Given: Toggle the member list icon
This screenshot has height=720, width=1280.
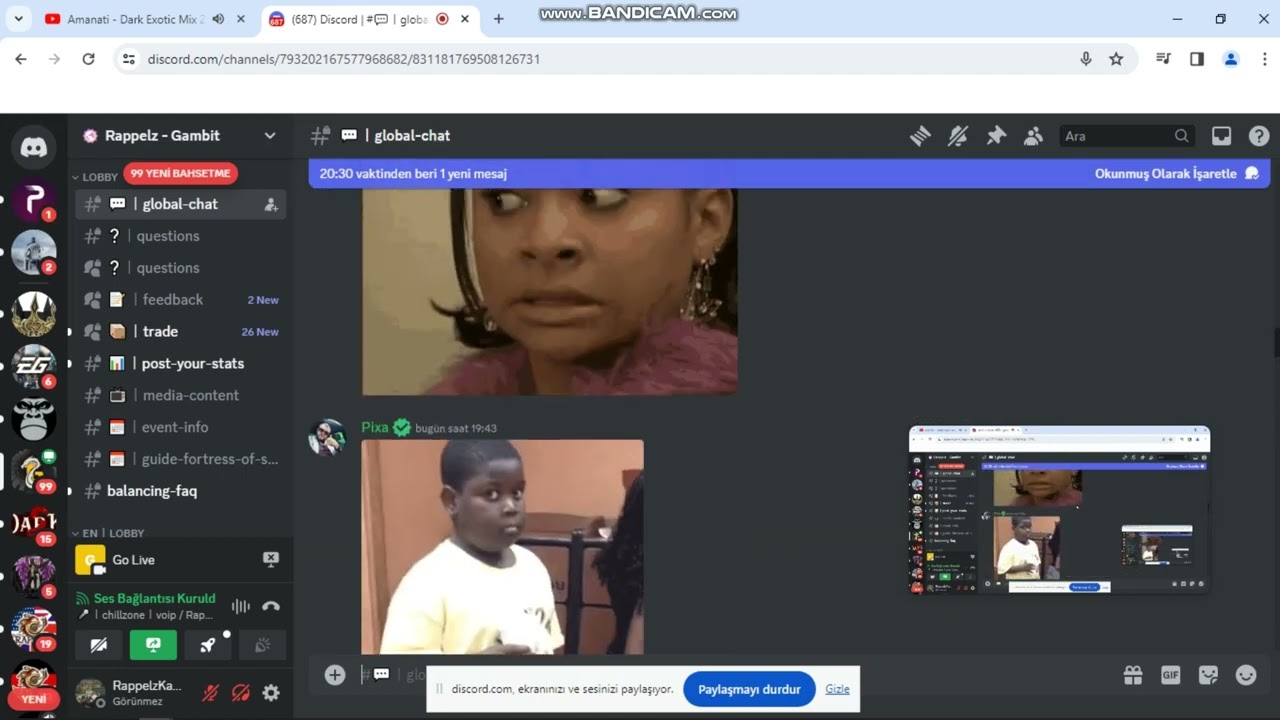Looking at the screenshot, I should [x=1034, y=136].
